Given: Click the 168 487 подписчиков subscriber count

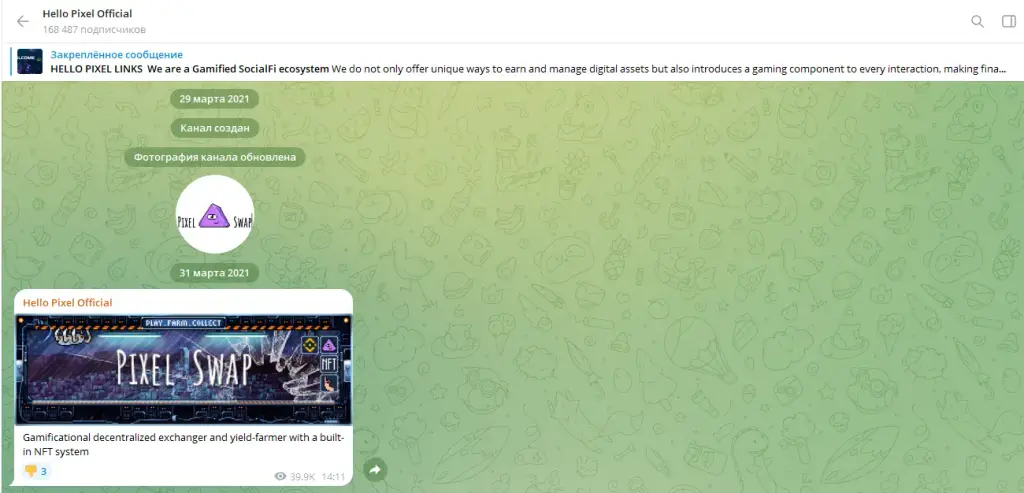Looking at the screenshot, I should (x=94, y=30).
